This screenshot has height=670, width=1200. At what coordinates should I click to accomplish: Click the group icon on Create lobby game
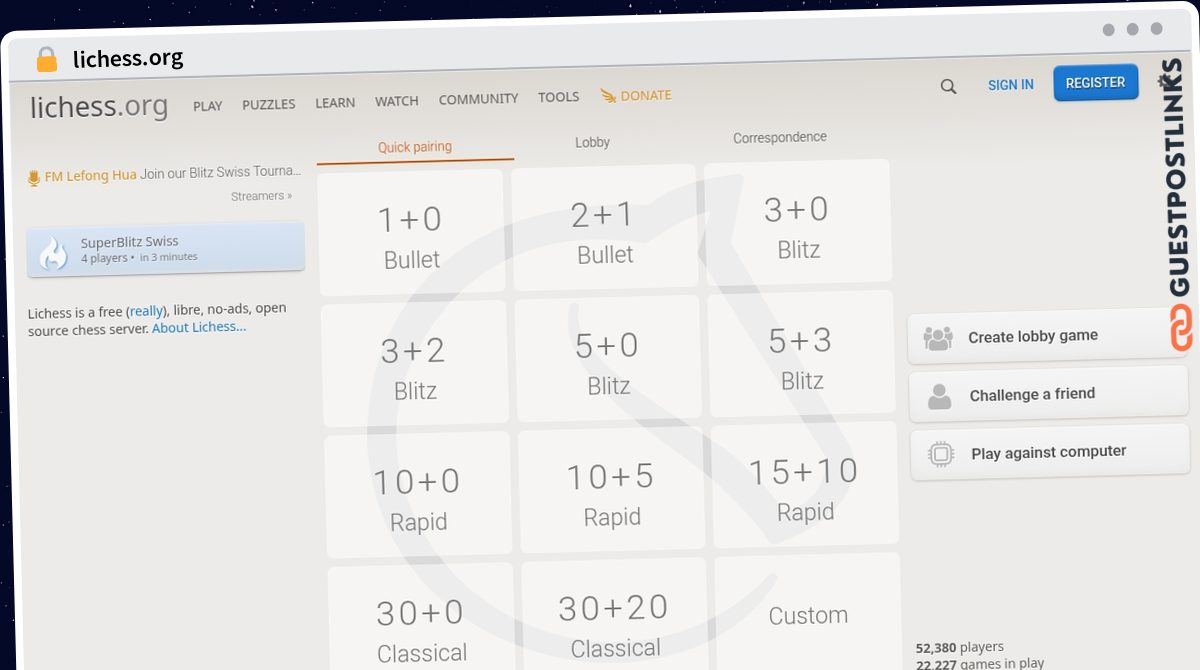(938, 339)
